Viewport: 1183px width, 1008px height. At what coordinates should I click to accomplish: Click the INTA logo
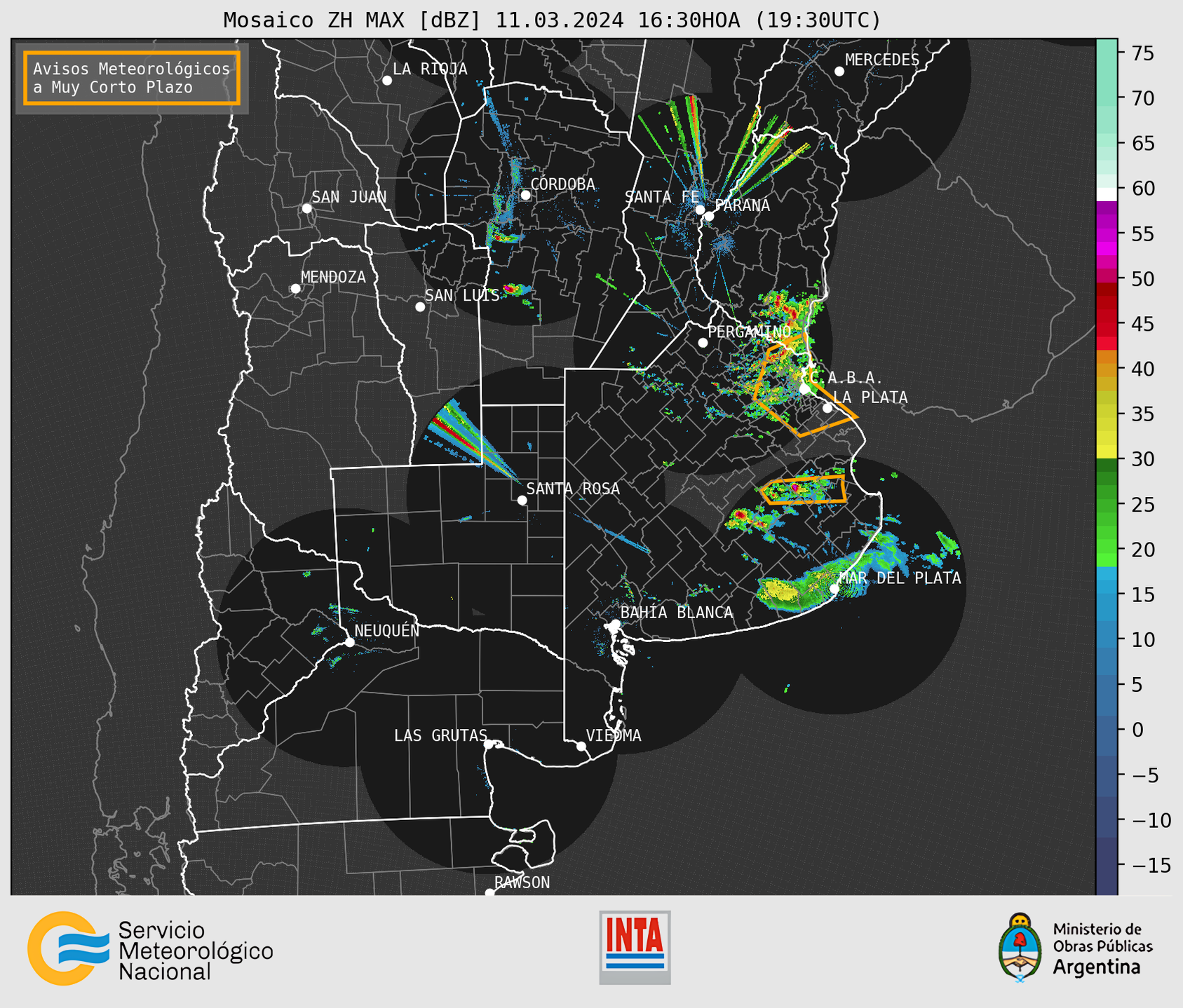pyautogui.click(x=635, y=947)
